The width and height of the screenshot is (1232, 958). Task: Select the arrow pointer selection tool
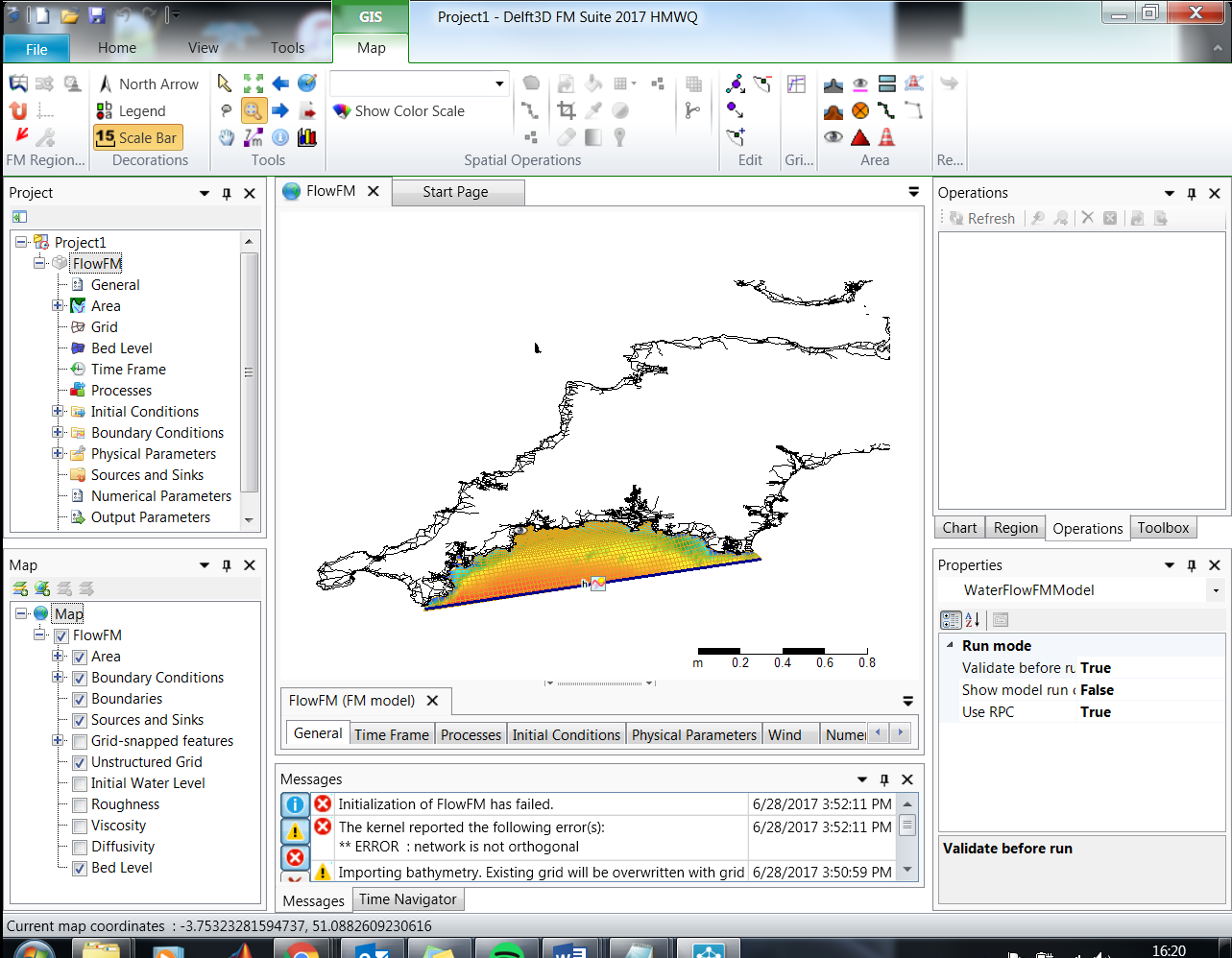[225, 84]
